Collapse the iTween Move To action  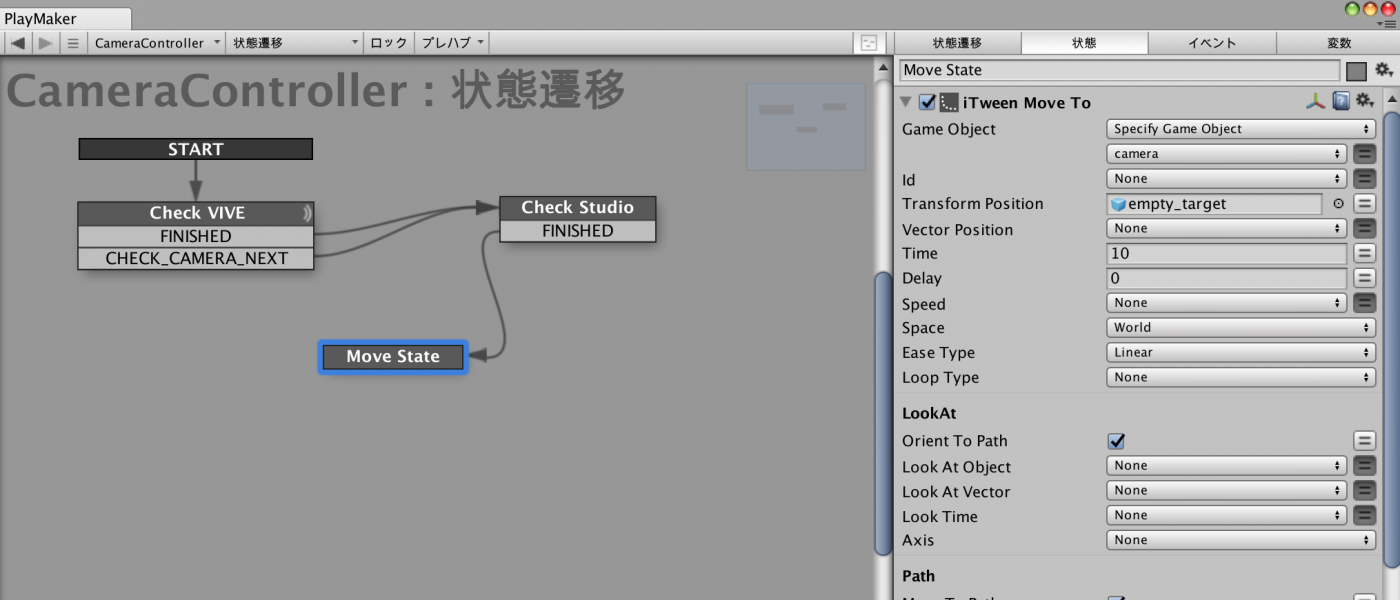[906, 103]
